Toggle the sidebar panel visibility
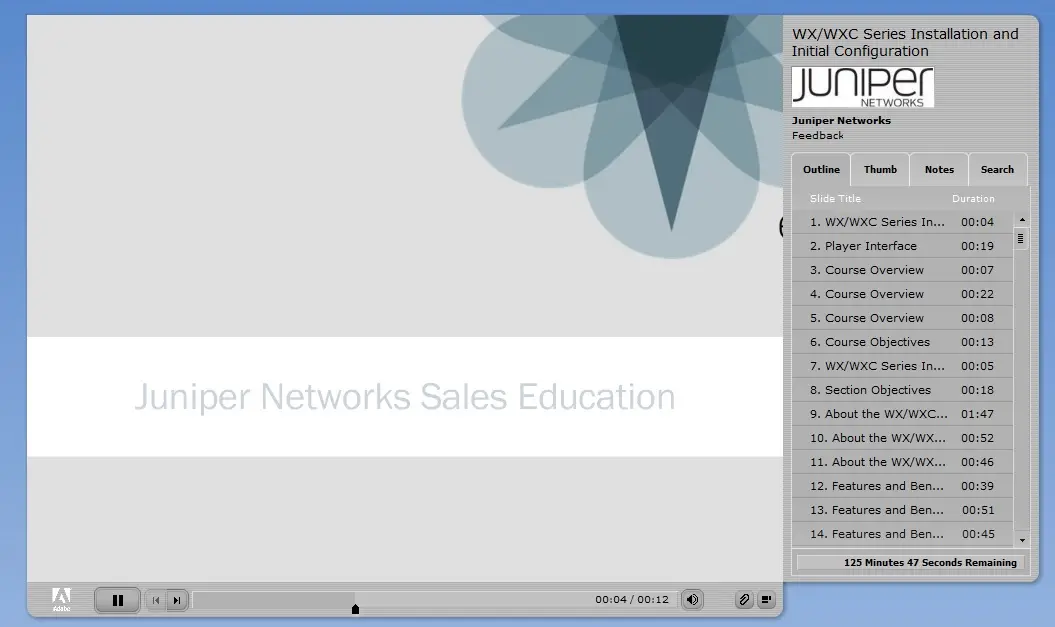The height and width of the screenshot is (627, 1055). 766,599
